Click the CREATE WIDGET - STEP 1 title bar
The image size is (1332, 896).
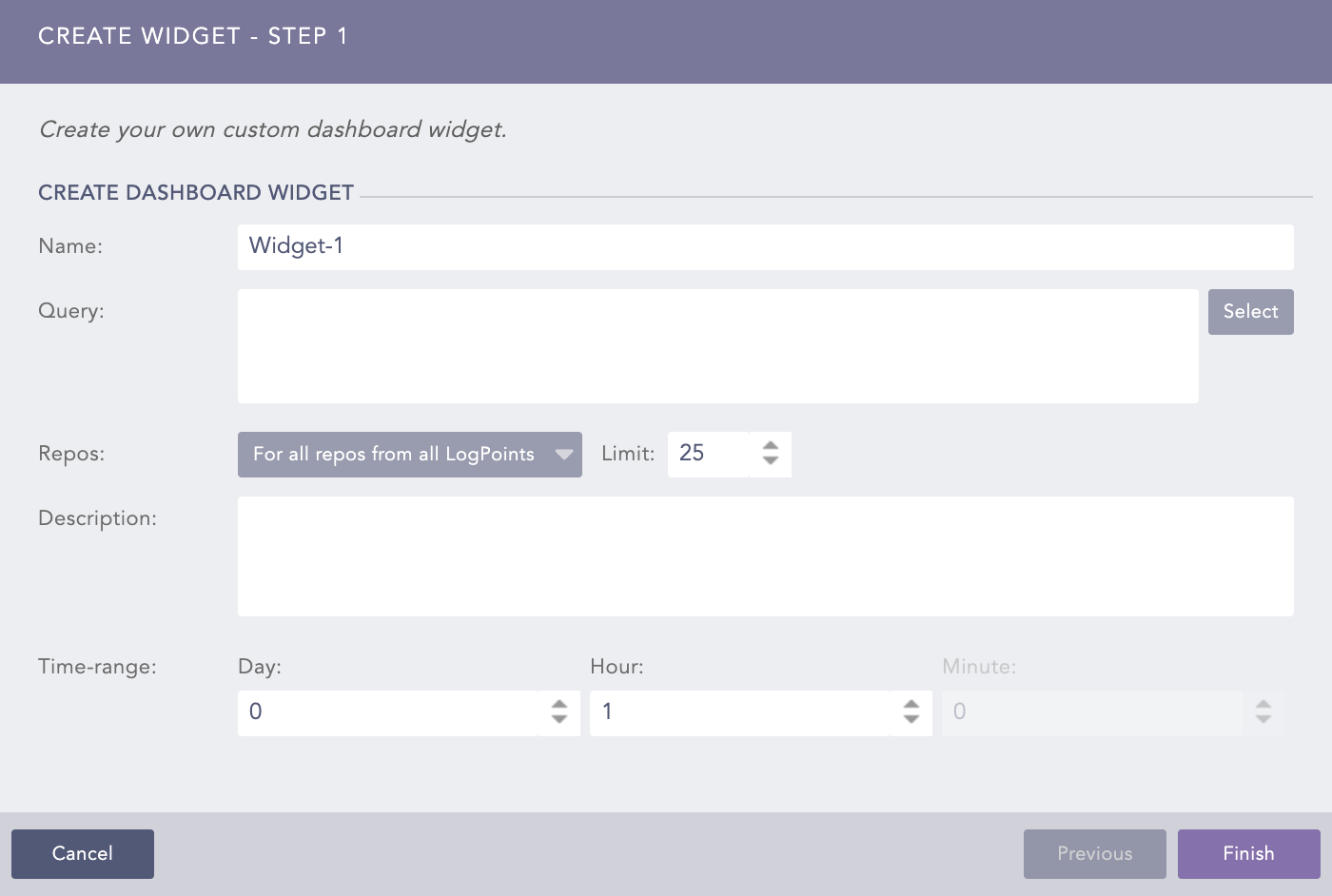coord(192,36)
